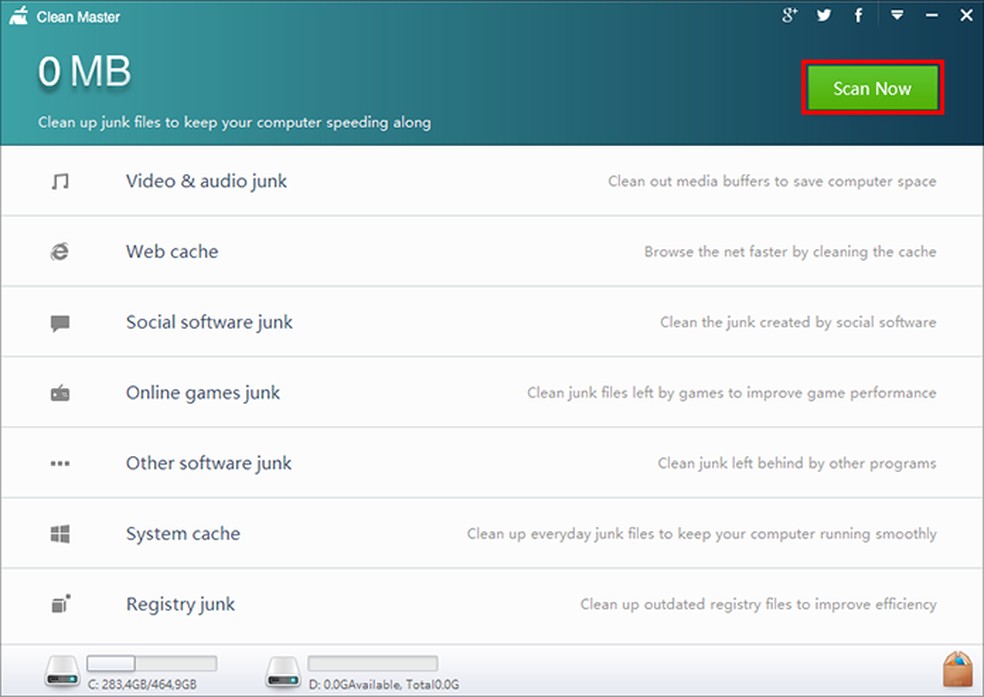Click the Internet Explorer Web cache icon
The height and width of the screenshot is (697, 984).
pyautogui.click(x=60, y=252)
